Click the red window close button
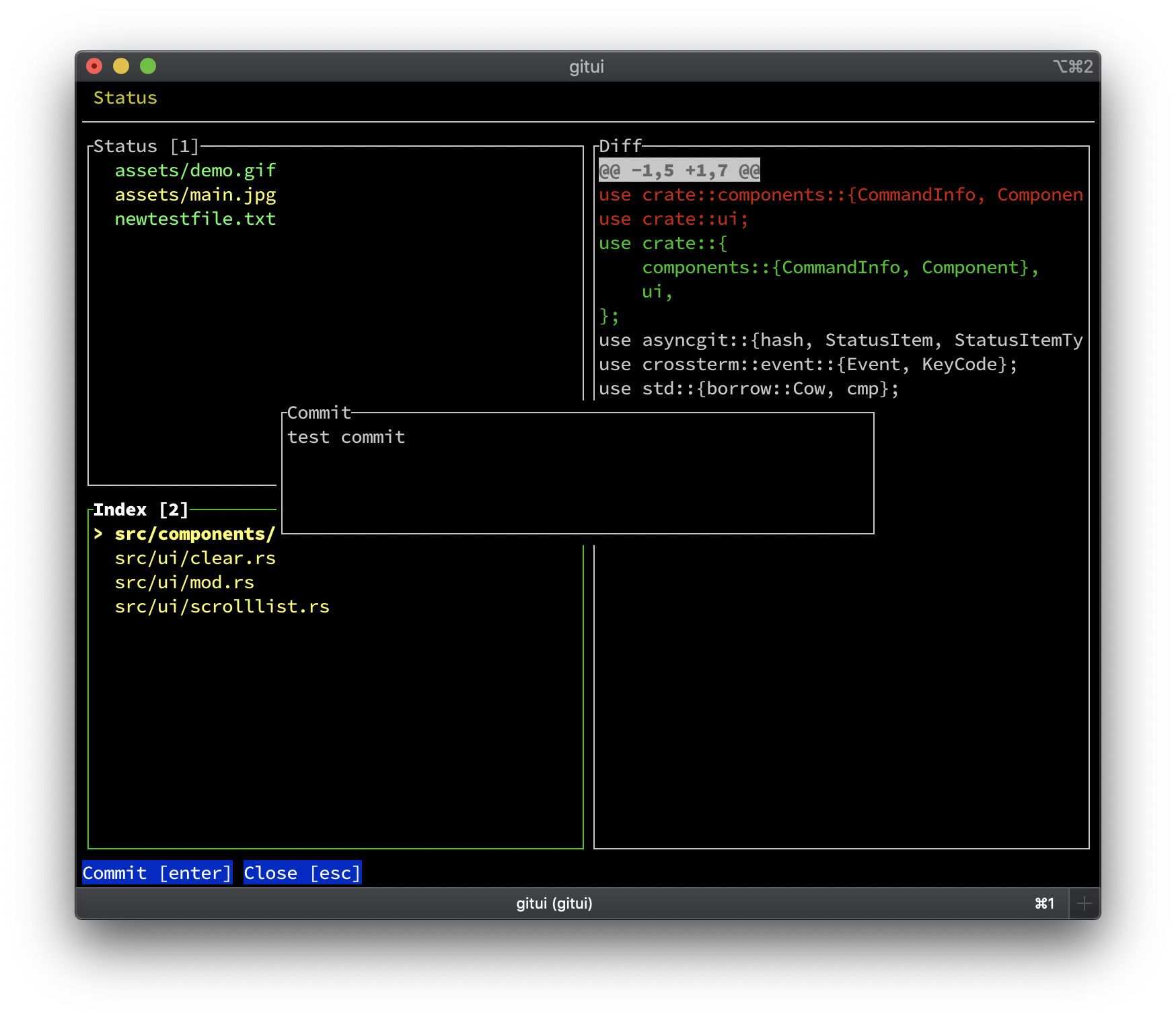The width and height of the screenshot is (1176, 1019). 94,66
